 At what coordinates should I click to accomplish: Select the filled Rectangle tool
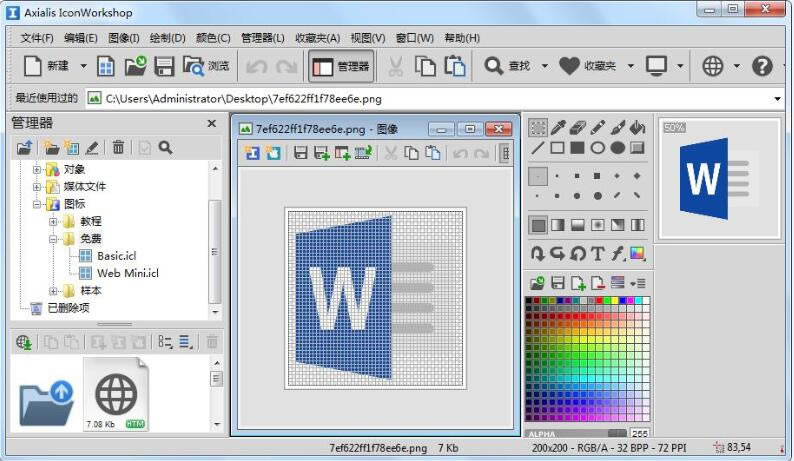(x=577, y=148)
